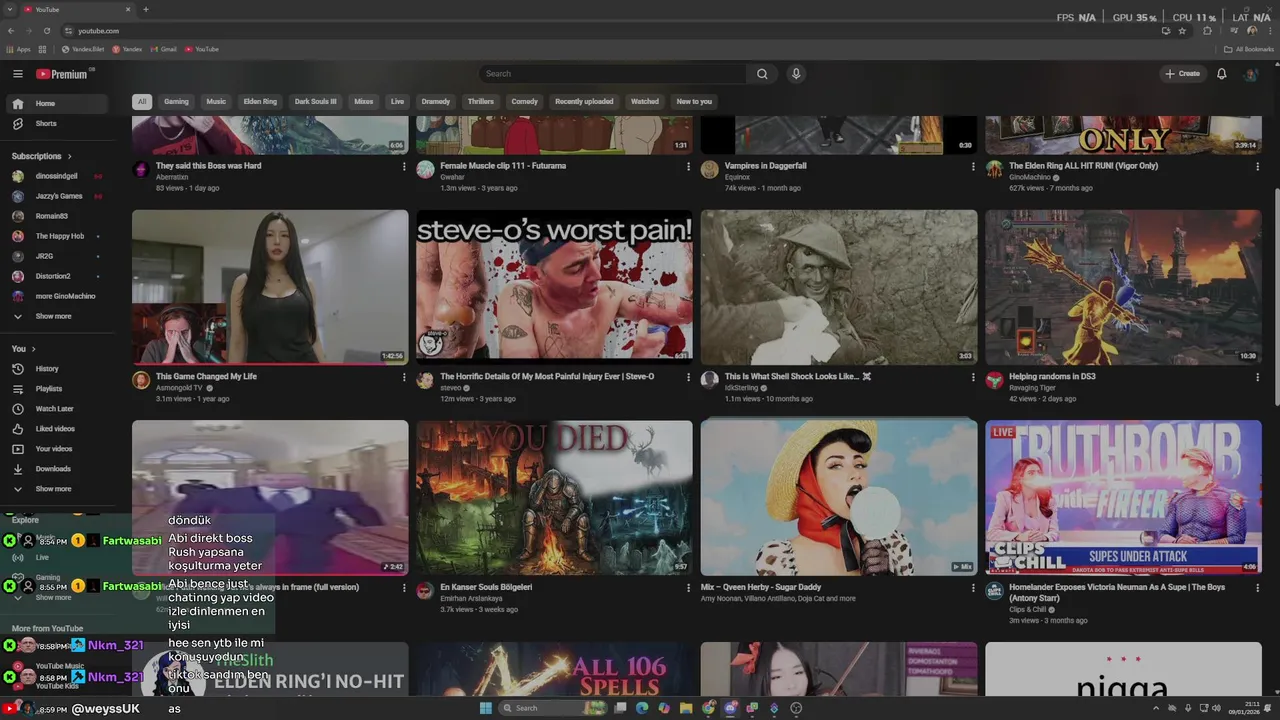Screen dimensions: 1280x720
Task: Select the Gaming filter chip
Action: 176,102
